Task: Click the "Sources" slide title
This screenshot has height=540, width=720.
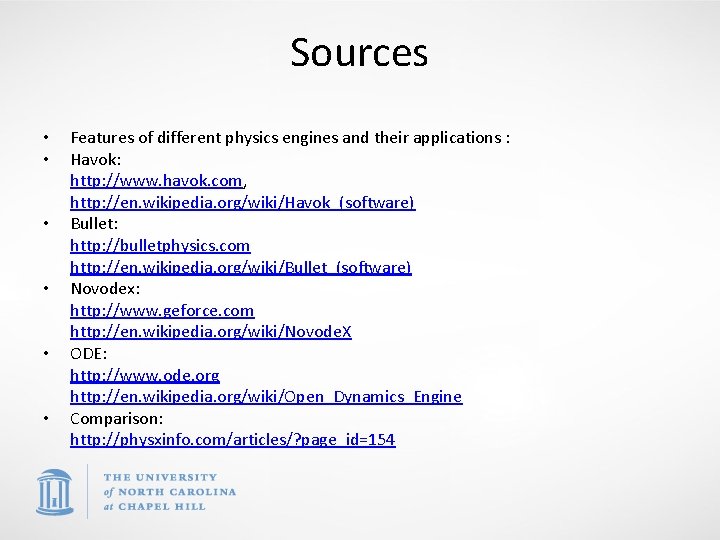Action: pos(360,52)
